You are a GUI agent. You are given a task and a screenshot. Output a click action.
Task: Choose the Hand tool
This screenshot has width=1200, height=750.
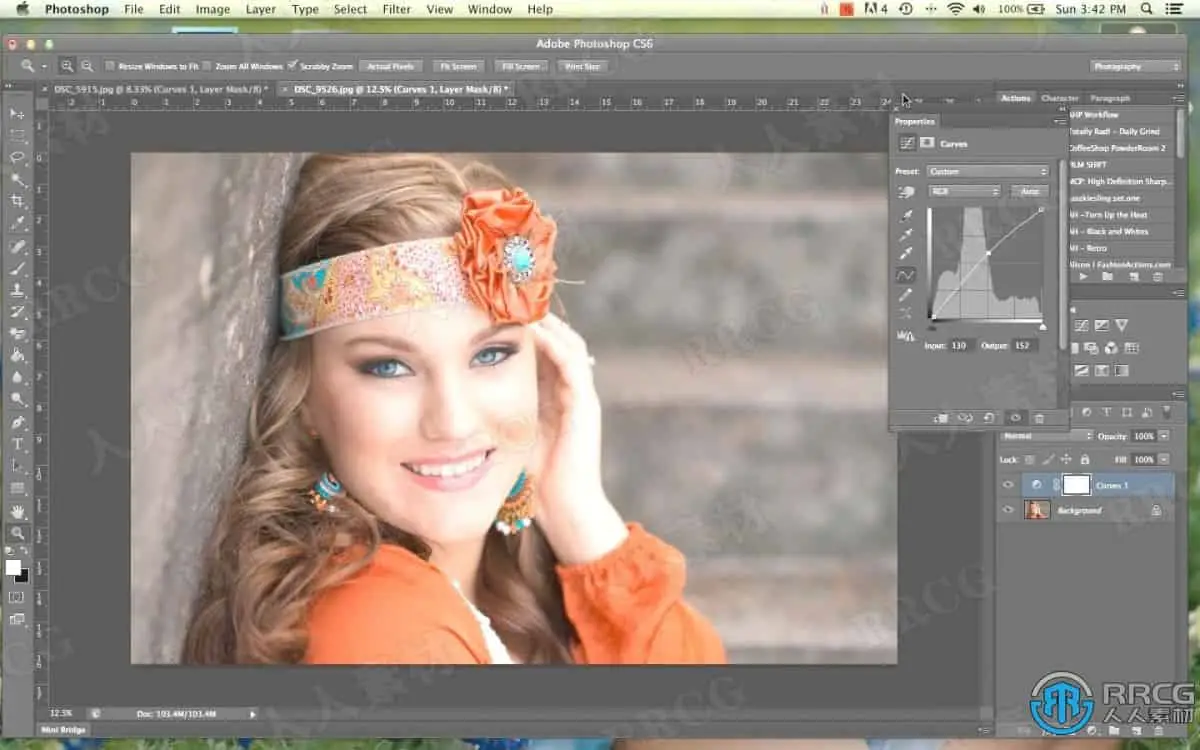(18, 512)
